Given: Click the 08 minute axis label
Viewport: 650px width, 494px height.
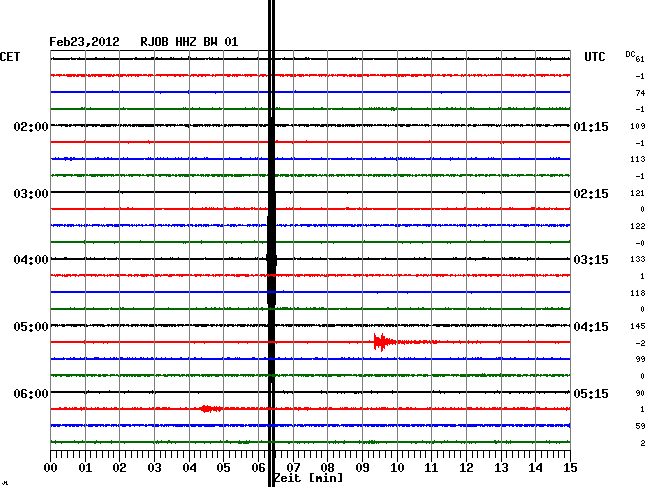Looking at the screenshot, I should tap(327, 468).
